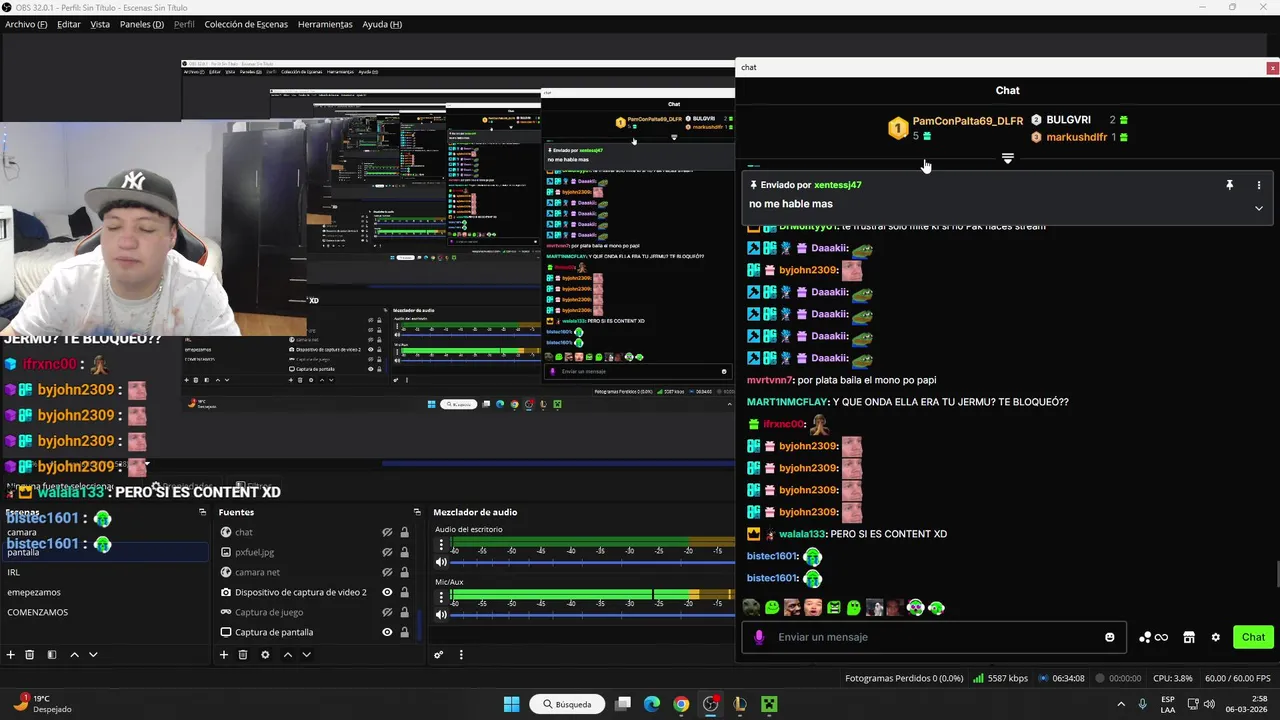The width and height of the screenshot is (1280, 720).
Task: Open Colección de Escenas menu
Action: coord(247,24)
